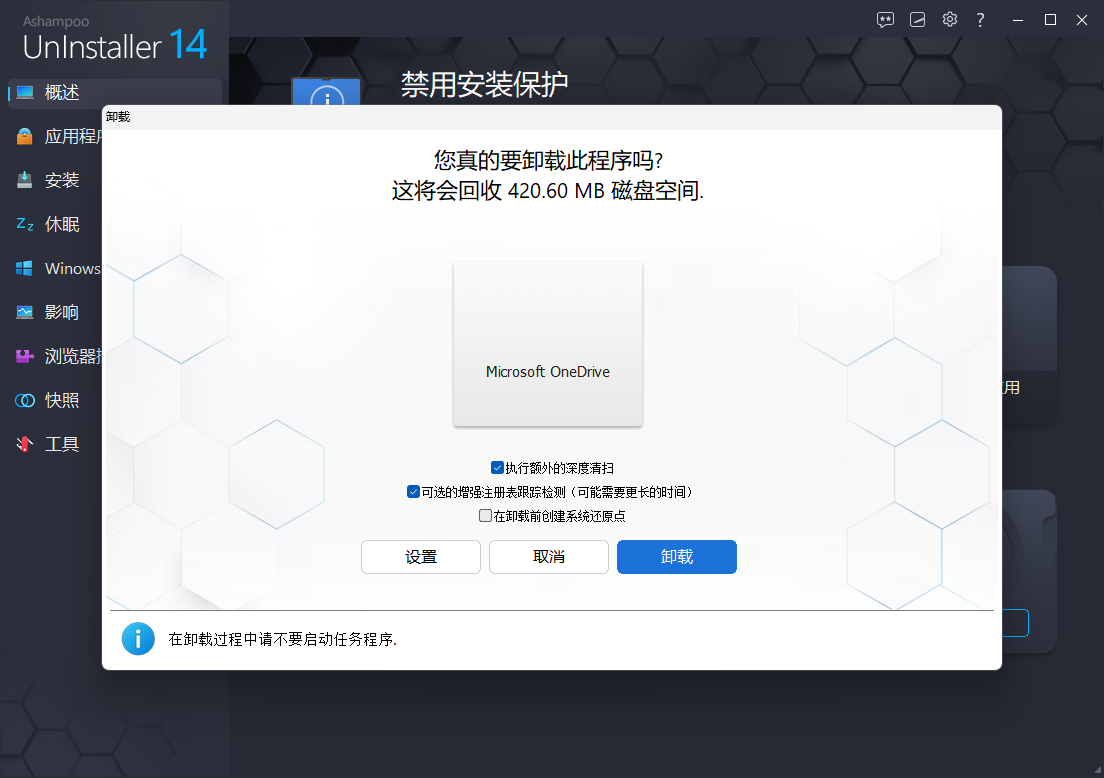
Task: Click the Microsoft OneDrive program tile
Action: pos(548,344)
